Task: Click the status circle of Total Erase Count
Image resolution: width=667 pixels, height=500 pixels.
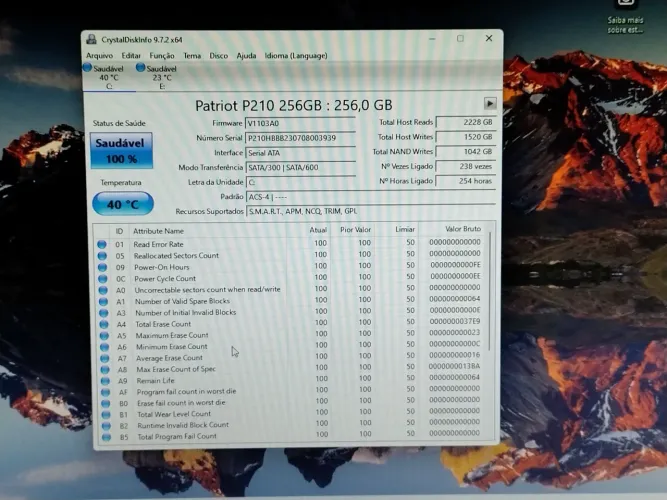Action: (104, 324)
